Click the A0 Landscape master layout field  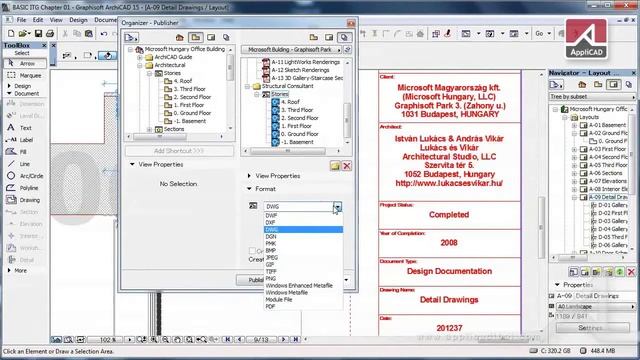597,307
